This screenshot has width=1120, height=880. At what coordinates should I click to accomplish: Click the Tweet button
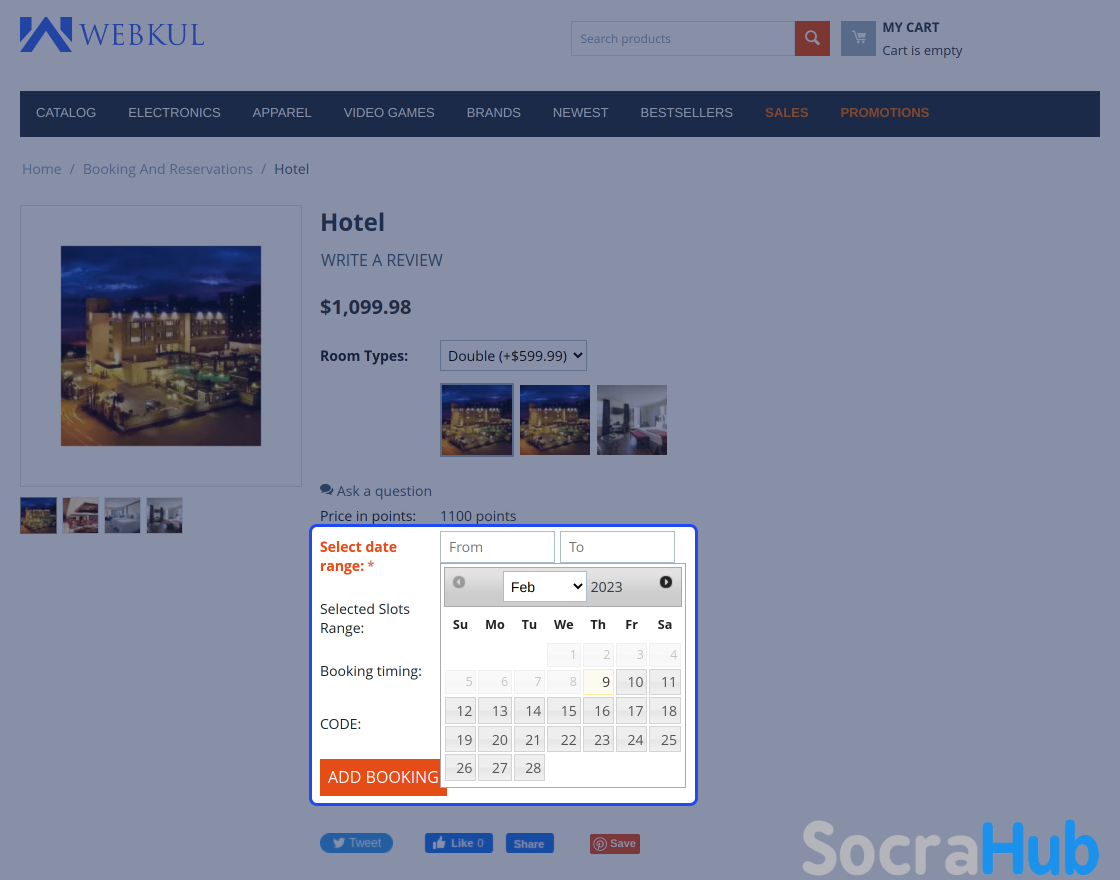click(x=356, y=843)
